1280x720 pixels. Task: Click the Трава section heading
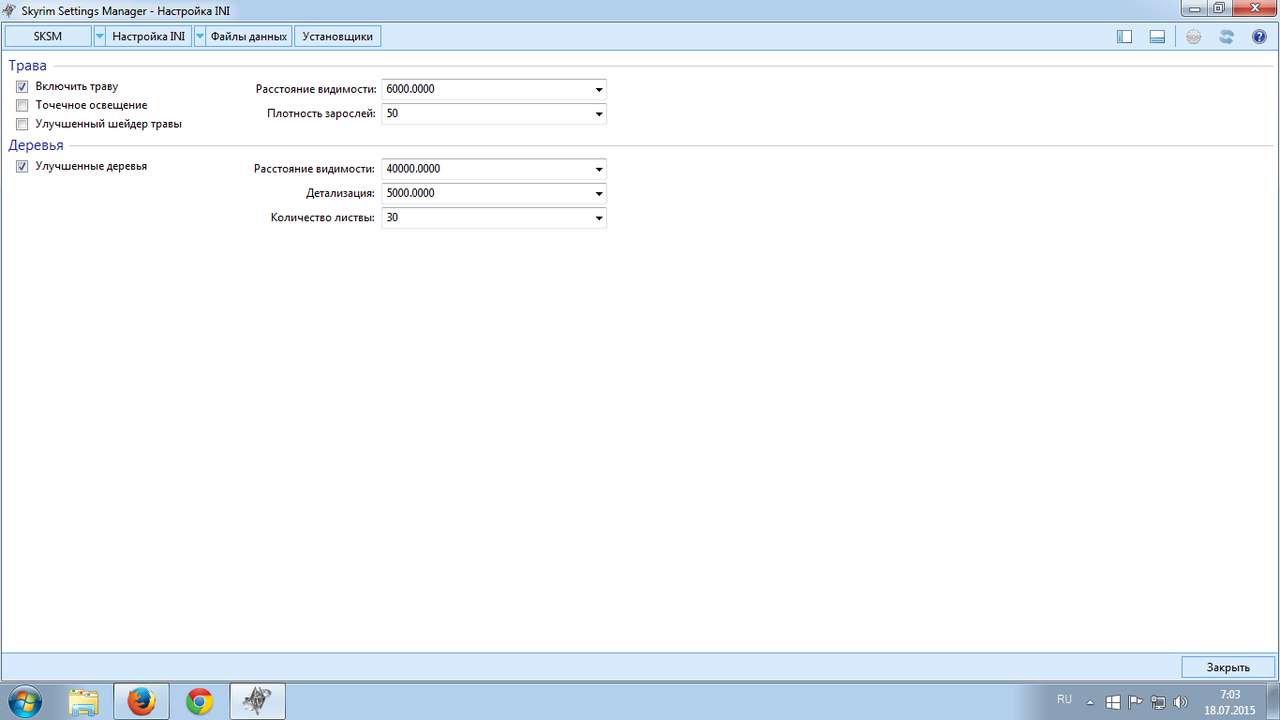(x=28, y=66)
